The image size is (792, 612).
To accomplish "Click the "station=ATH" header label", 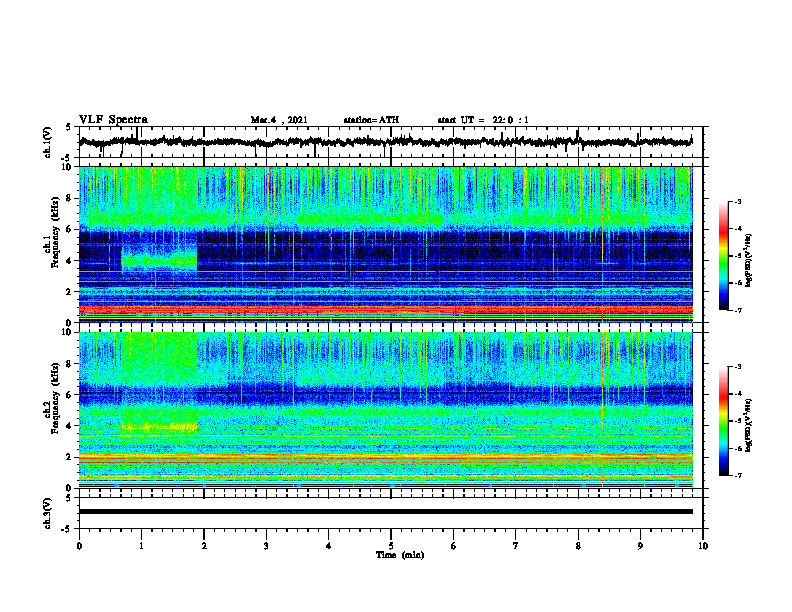I will pos(371,120).
